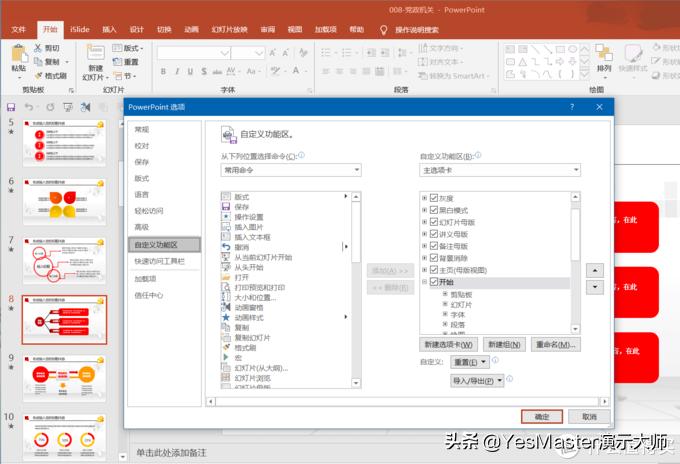Viewport: 680px width, 464px height.
Task: Toggle the 幻灯片母版 checkbox
Action: point(434,222)
